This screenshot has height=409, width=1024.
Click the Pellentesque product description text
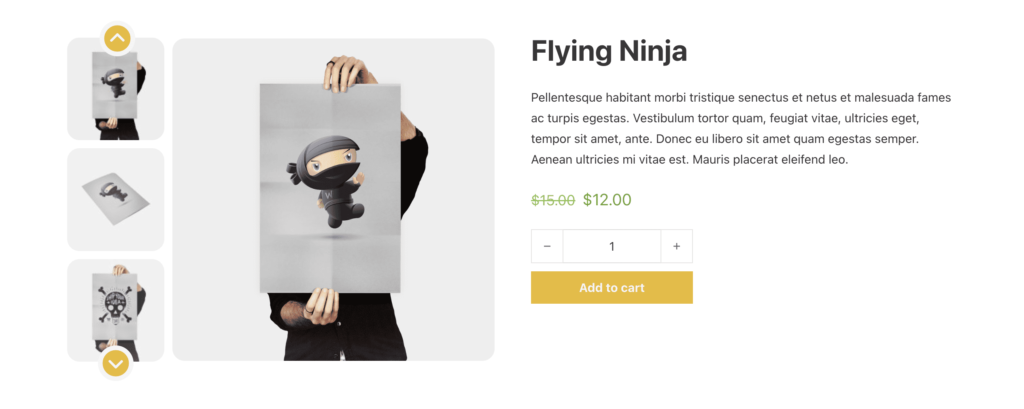(740, 129)
